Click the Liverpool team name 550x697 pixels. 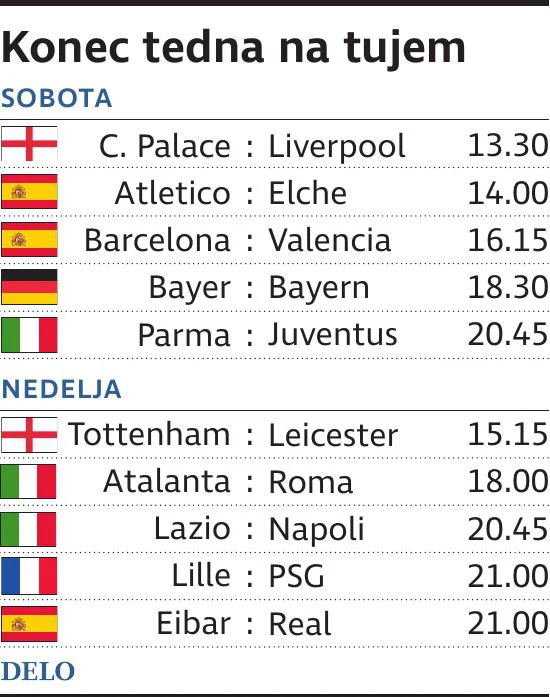(337, 146)
